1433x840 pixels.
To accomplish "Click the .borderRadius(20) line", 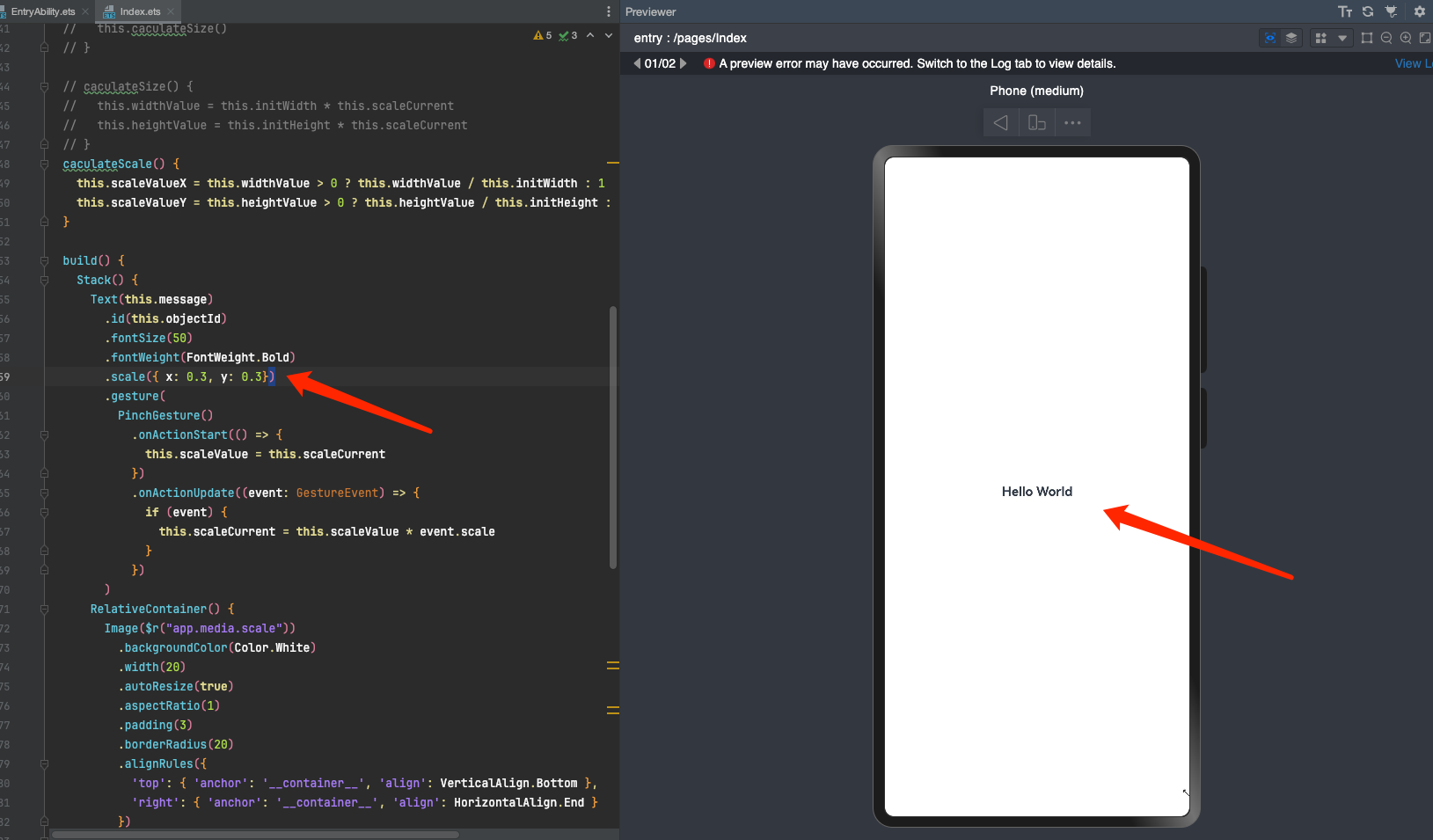I will [x=176, y=744].
